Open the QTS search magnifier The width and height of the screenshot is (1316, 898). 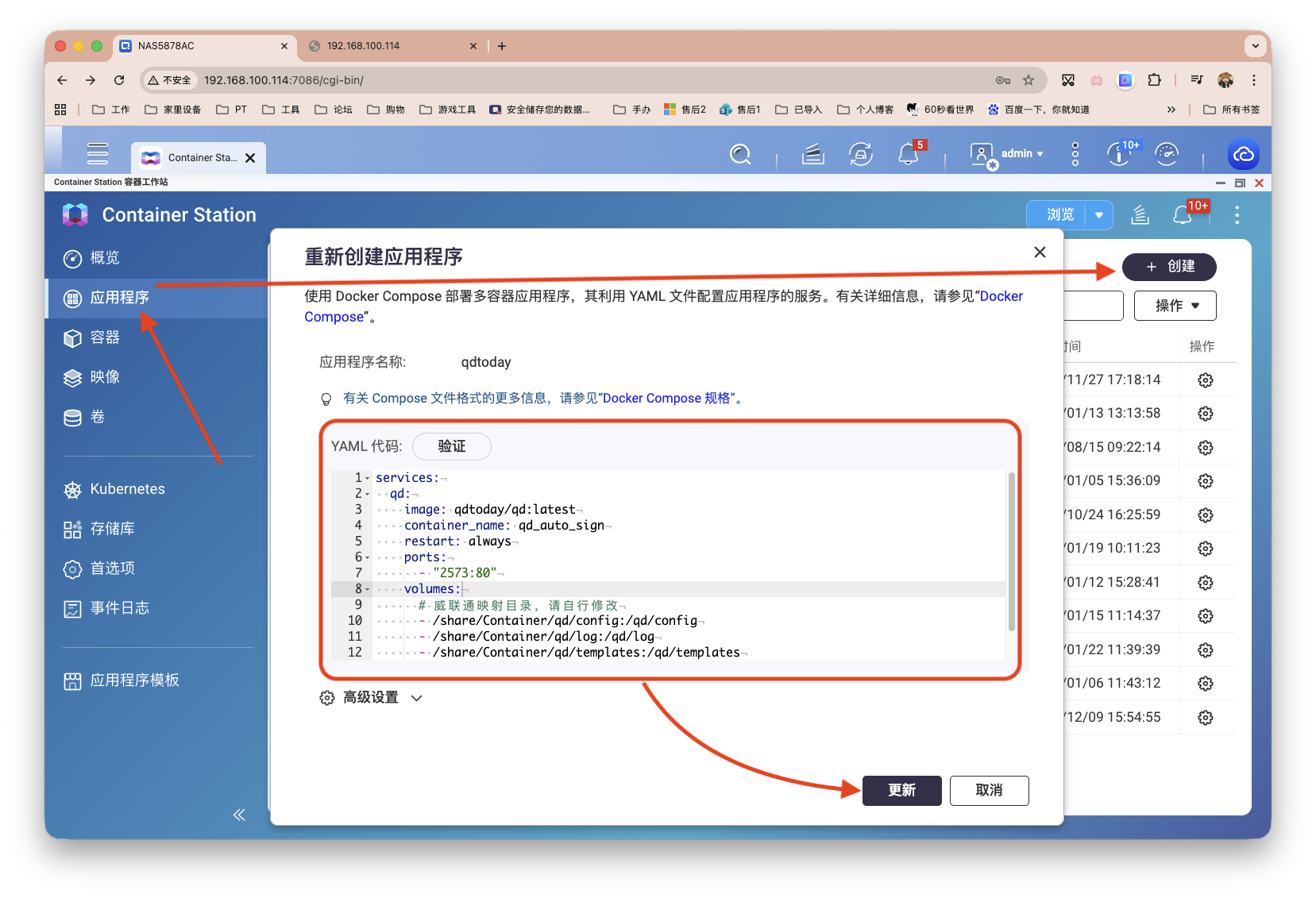(x=740, y=153)
